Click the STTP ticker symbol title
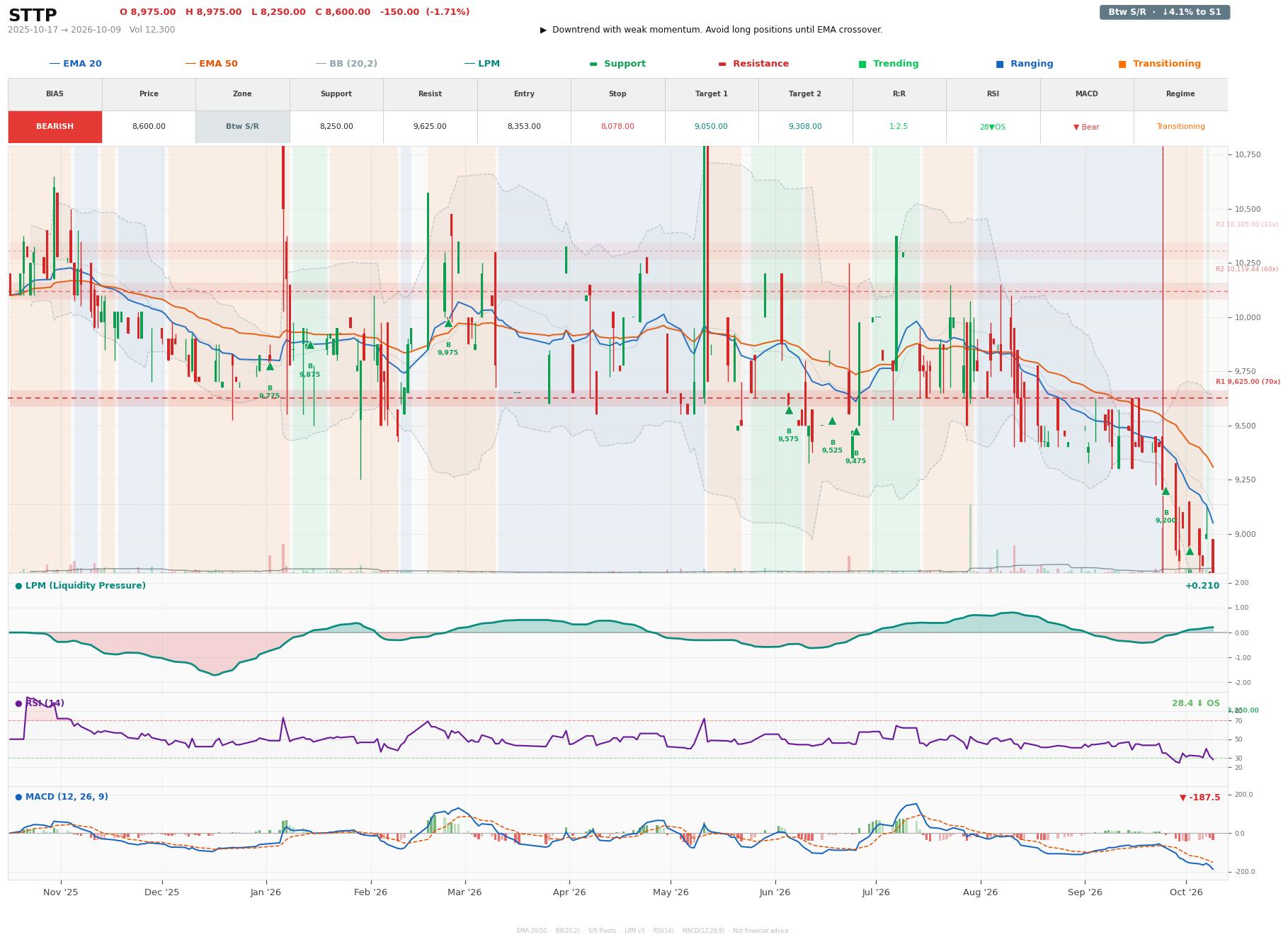The width and height of the screenshot is (1288, 942). click(x=33, y=15)
